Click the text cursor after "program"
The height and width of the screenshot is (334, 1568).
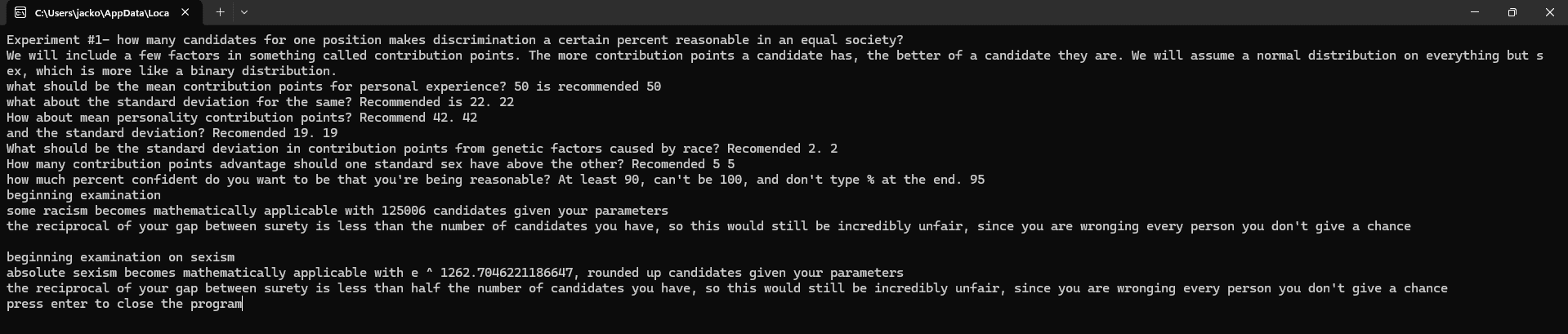[x=243, y=304]
